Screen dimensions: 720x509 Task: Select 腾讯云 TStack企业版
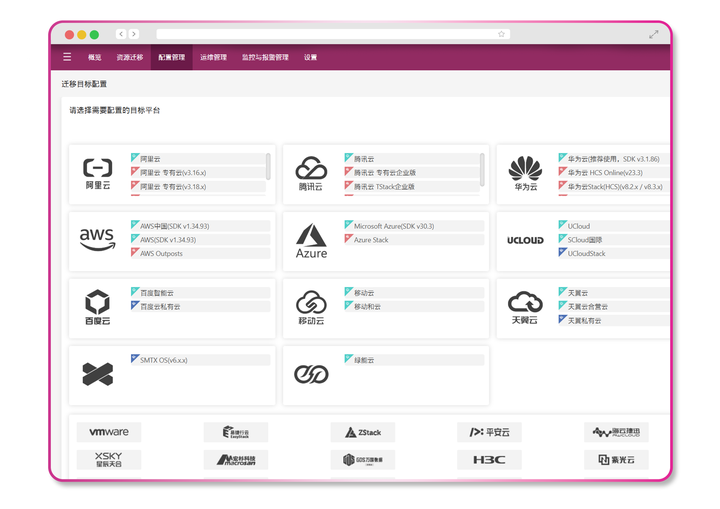(412, 187)
